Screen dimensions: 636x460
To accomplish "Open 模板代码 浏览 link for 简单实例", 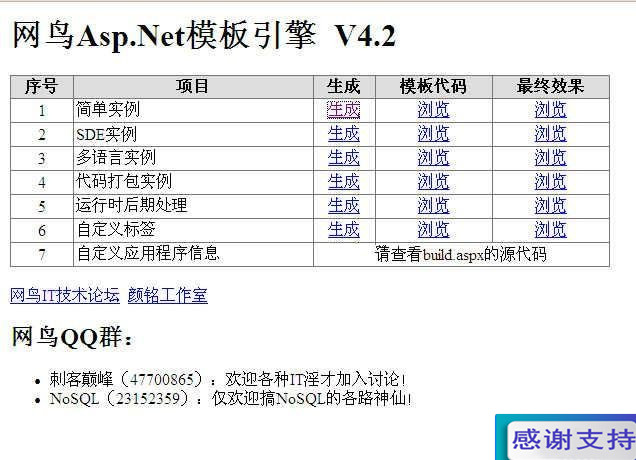I will 434,110.
